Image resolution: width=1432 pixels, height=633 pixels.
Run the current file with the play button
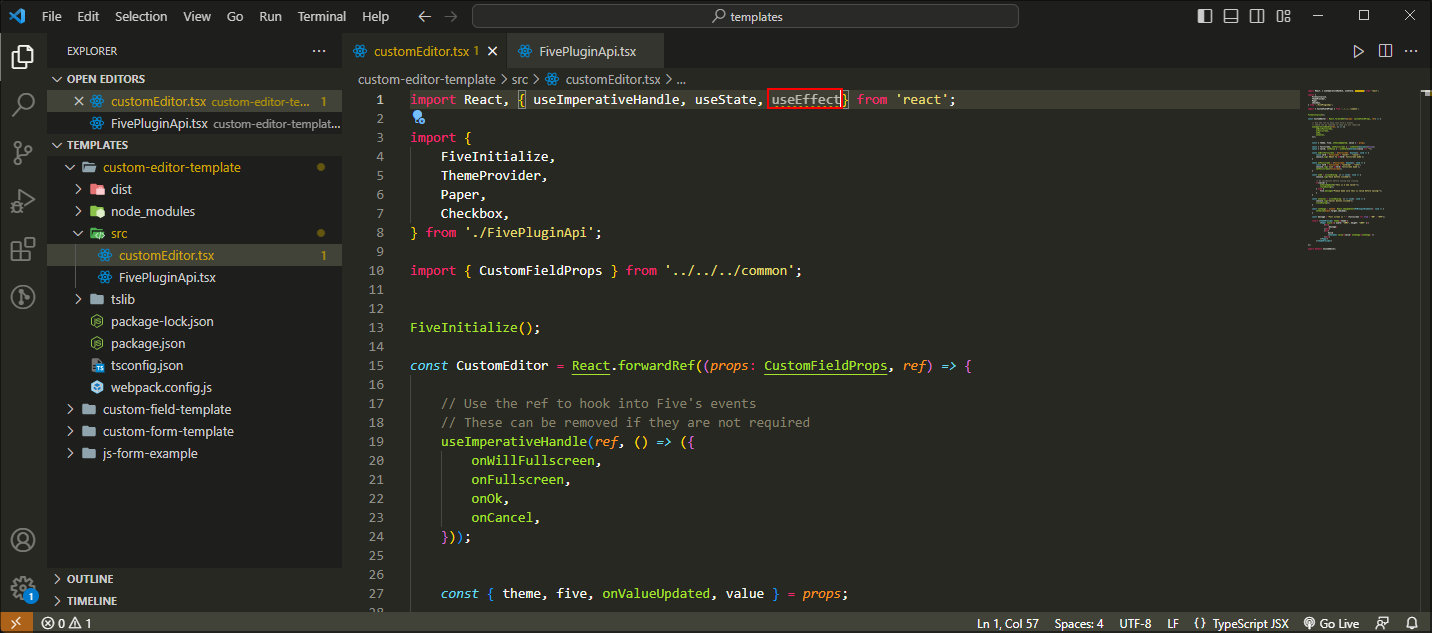click(1358, 51)
